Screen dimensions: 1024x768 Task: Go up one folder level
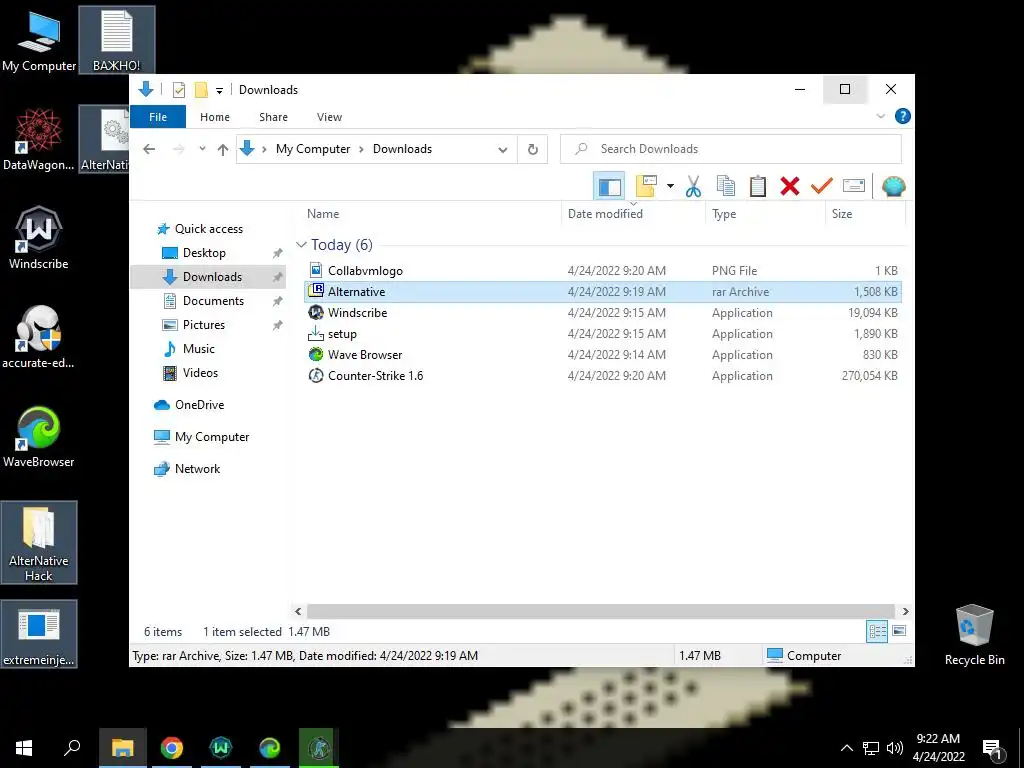[223, 150]
